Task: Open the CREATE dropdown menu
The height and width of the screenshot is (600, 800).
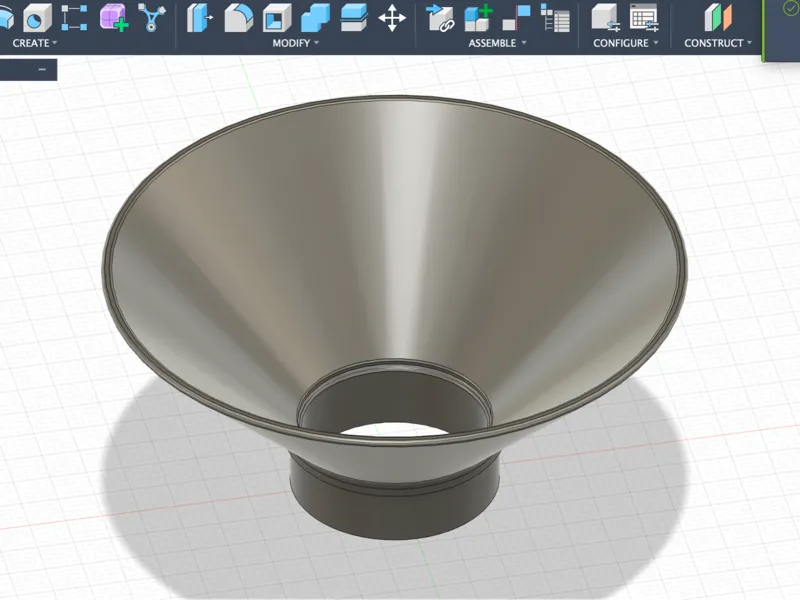Action: pyautogui.click(x=35, y=43)
